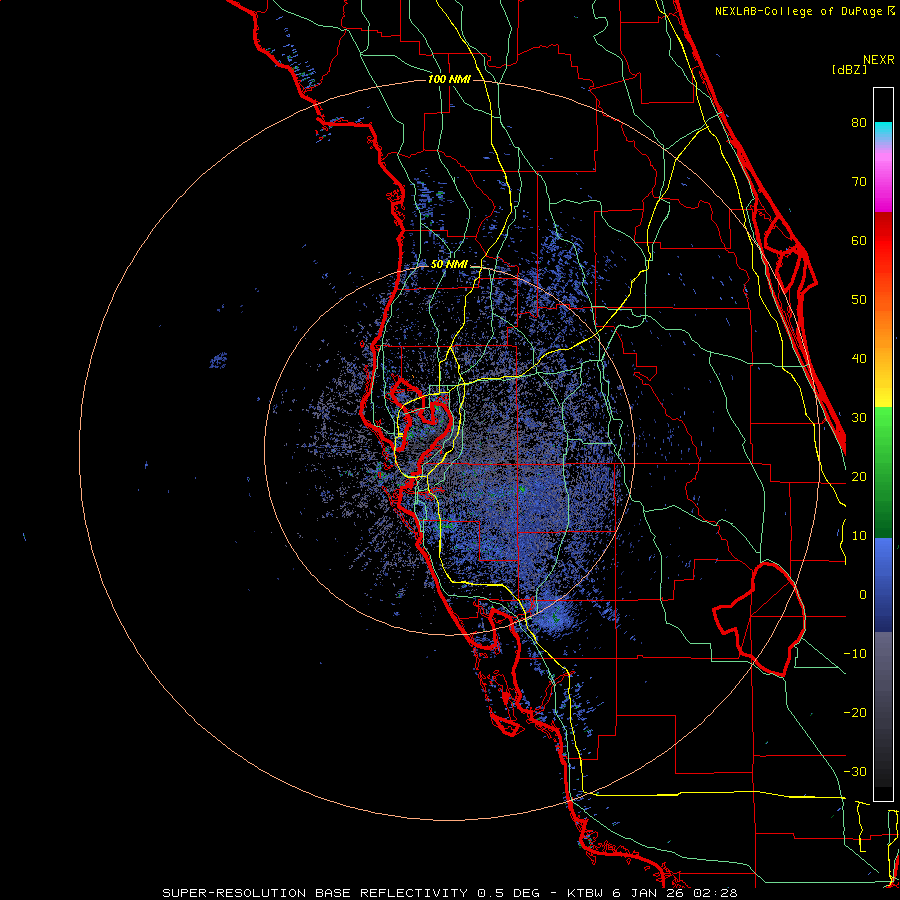Click the 80 value on the dBZ scale
This screenshot has height=900, width=900.
[859, 123]
